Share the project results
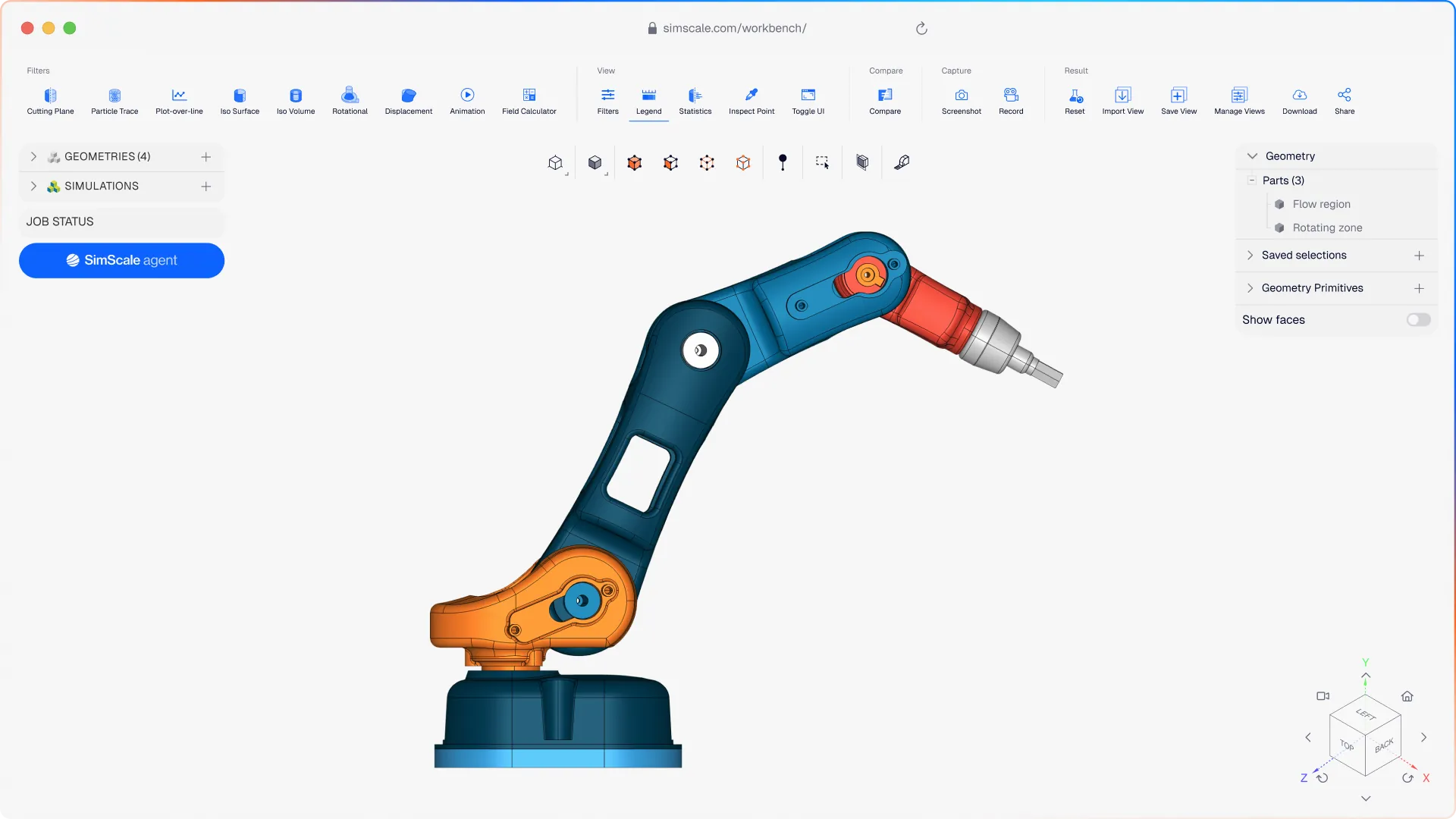1456x819 pixels. 1345,101
